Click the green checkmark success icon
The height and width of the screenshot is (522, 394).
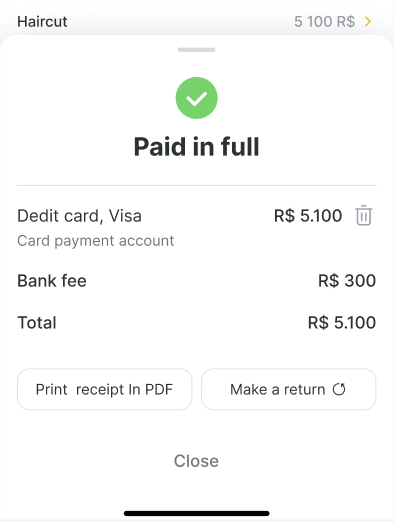[x=197, y=98]
